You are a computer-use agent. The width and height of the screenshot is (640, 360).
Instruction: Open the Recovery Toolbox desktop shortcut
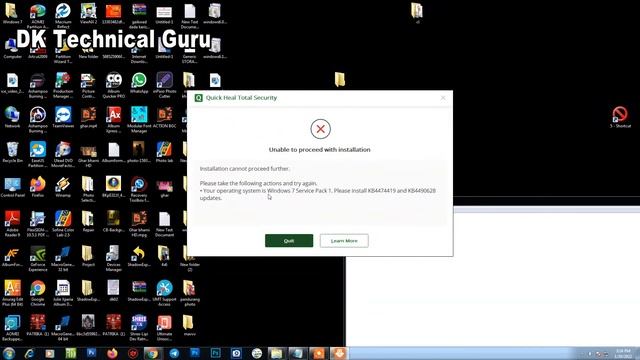[139, 189]
